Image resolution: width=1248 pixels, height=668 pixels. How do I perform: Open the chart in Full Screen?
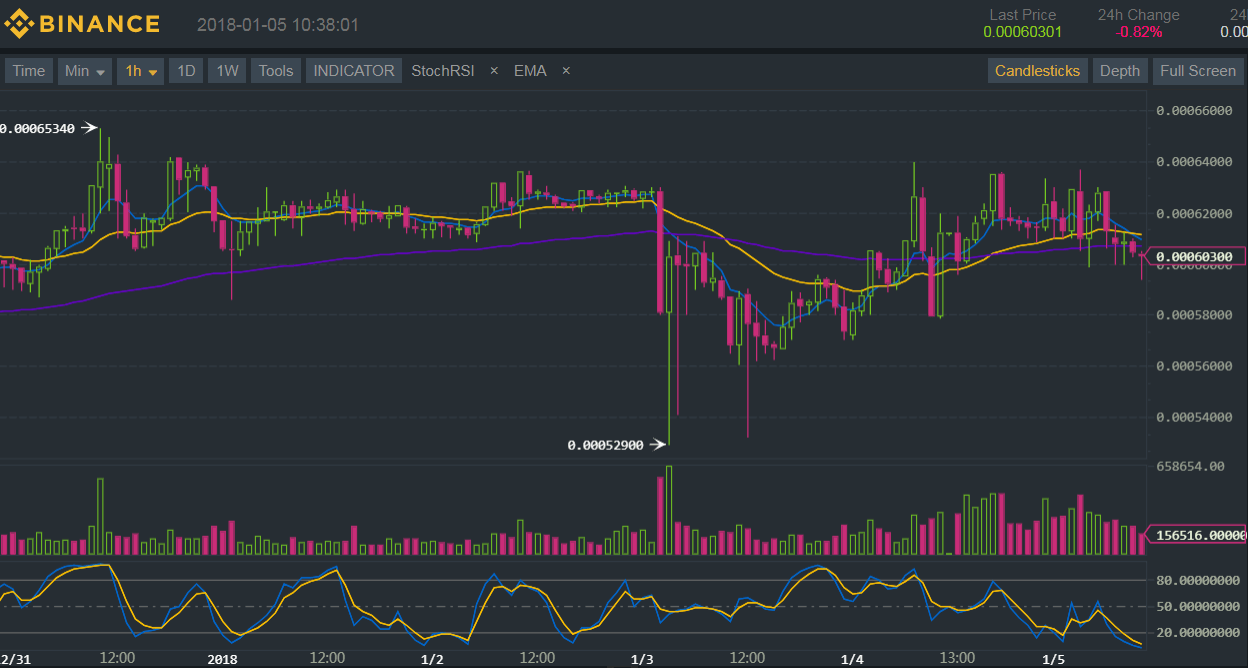click(1198, 71)
